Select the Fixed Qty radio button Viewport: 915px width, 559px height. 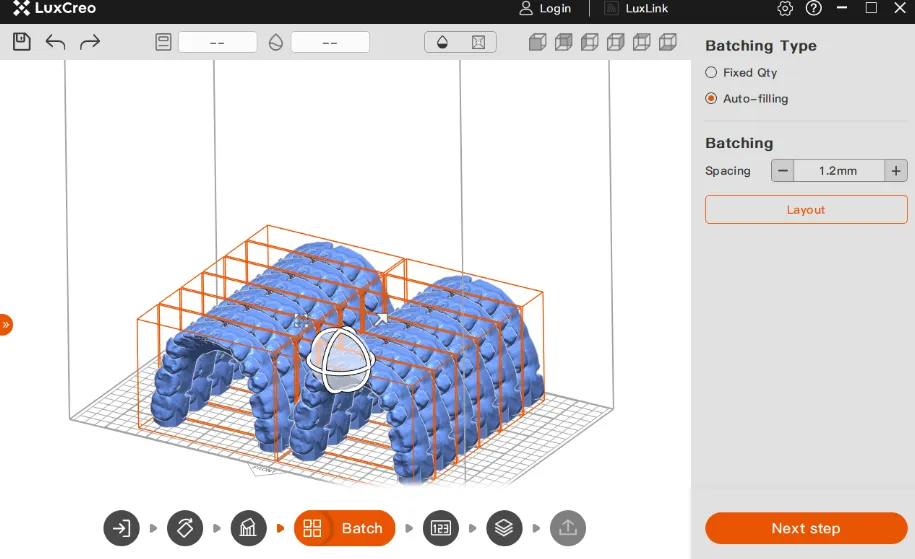click(x=711, y=73)
